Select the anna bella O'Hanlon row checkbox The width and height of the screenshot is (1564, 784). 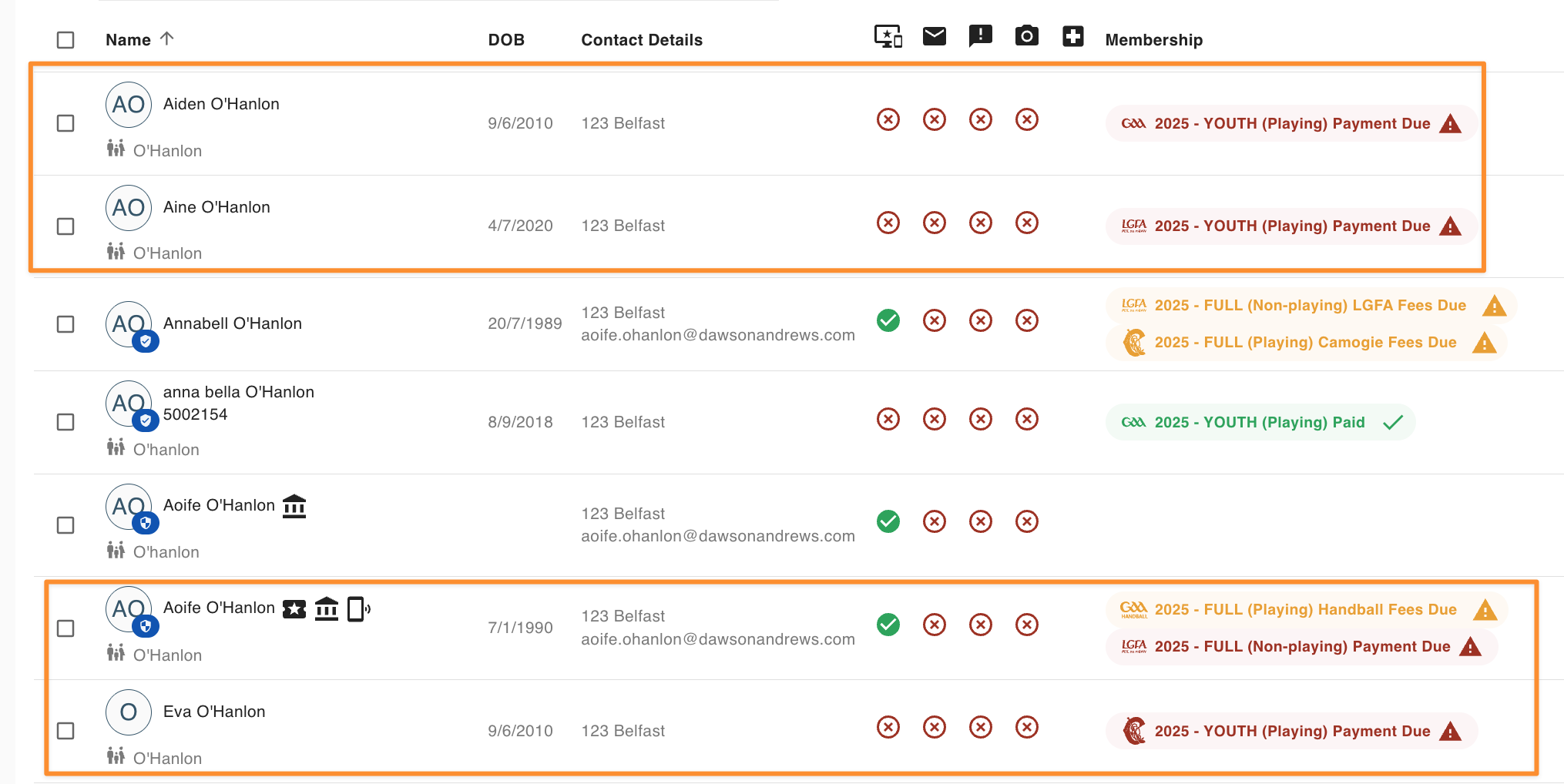(x=65, y=422)
